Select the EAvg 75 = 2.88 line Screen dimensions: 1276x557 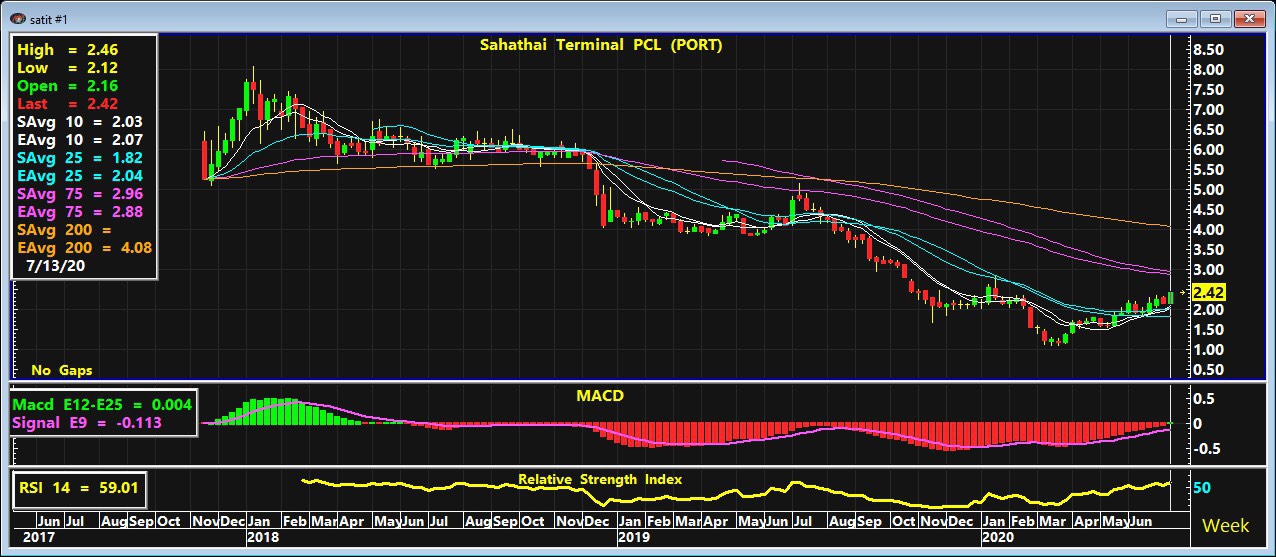coord(80,212)
